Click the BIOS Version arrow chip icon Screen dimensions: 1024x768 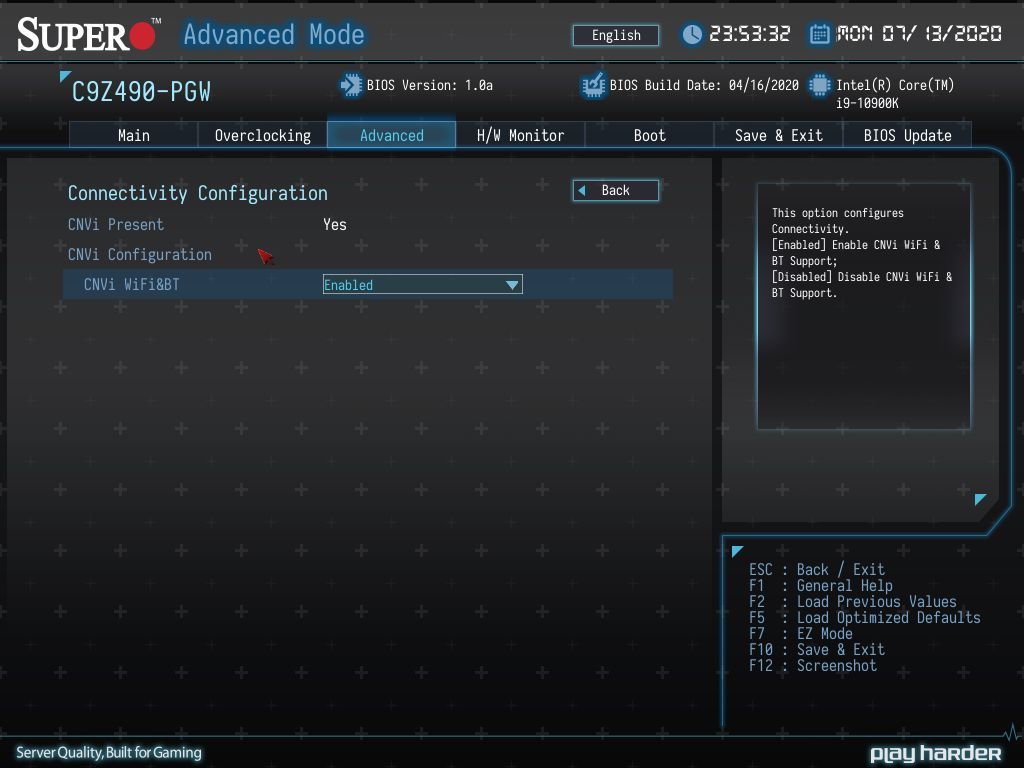(x=351, y=86)
